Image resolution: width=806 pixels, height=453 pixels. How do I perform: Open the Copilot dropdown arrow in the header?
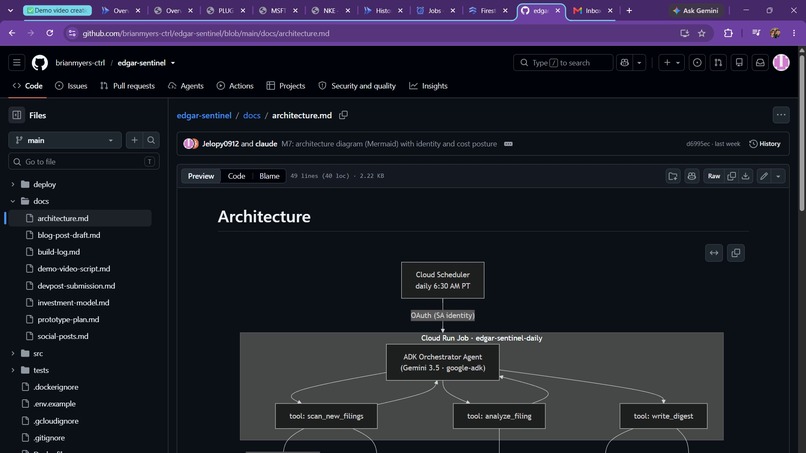coord(639,63)
